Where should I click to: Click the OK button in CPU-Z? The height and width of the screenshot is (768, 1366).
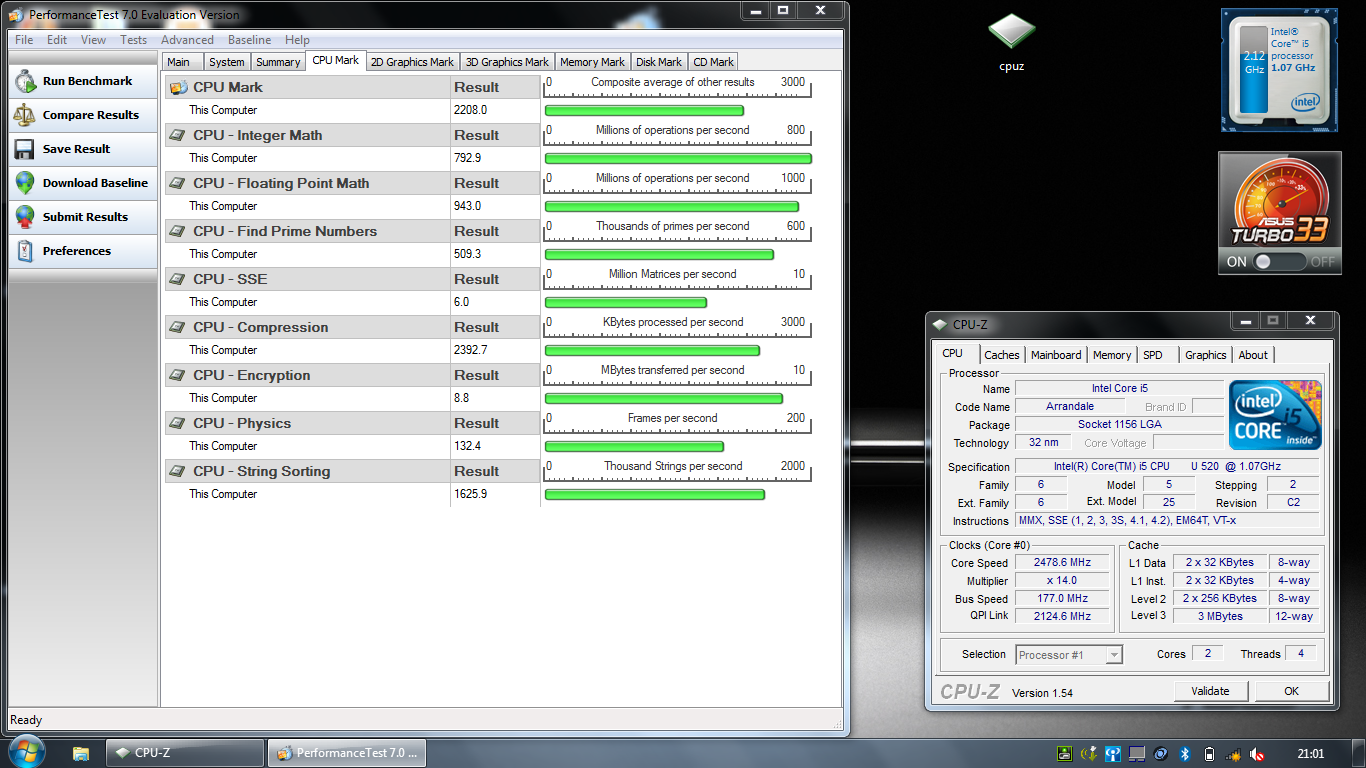1292,691
